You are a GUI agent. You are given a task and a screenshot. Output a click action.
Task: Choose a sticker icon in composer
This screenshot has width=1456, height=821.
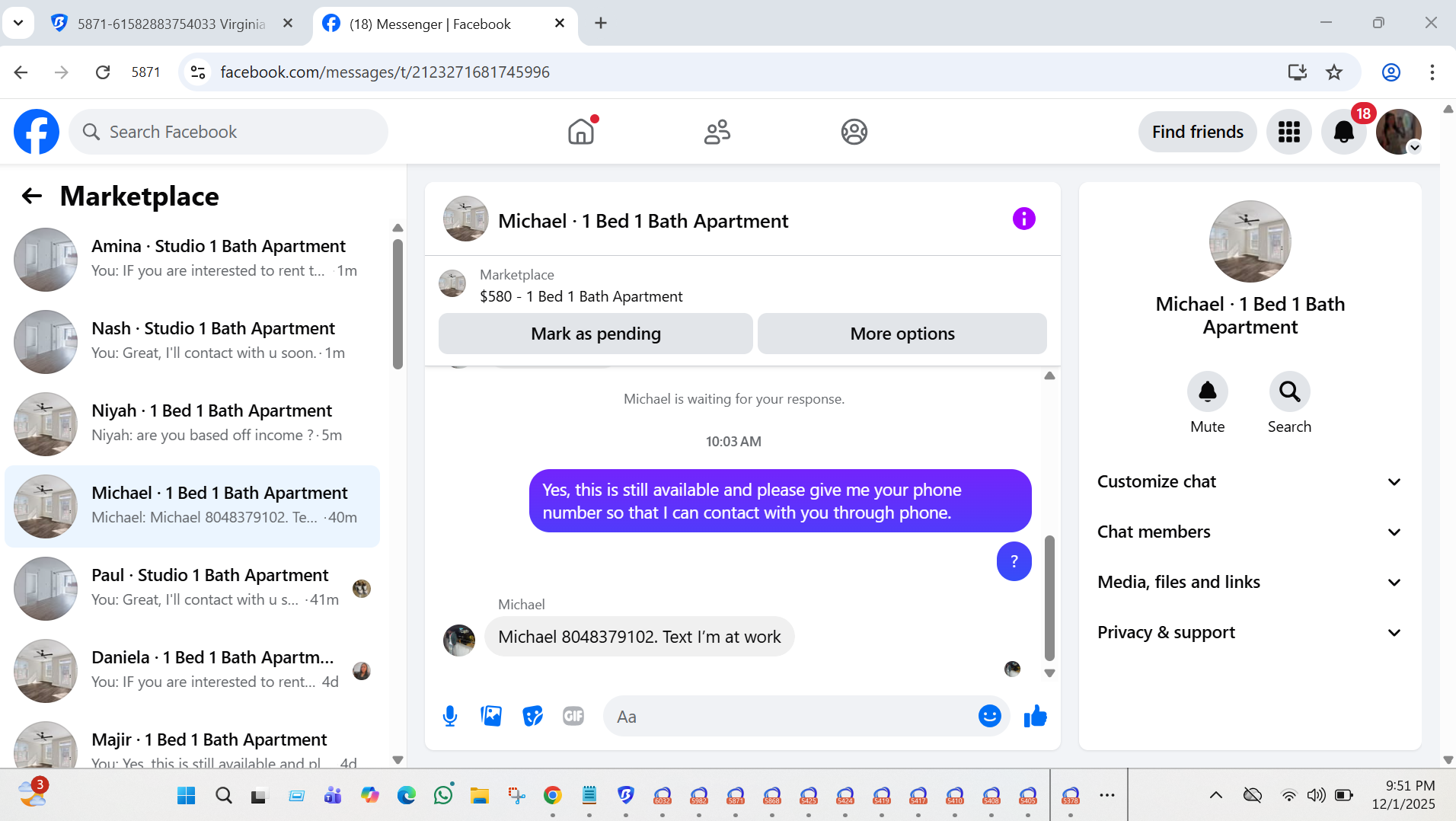(532, 717)
